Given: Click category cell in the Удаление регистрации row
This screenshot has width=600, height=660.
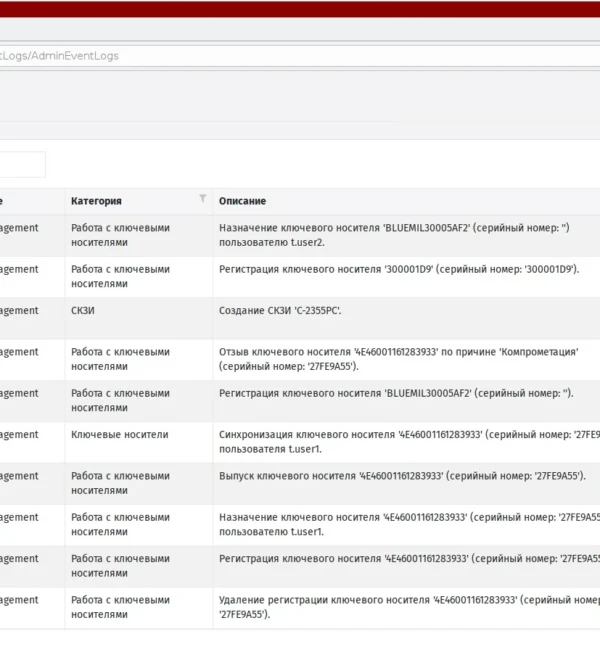Looking at the screenshot, I should (x=120, y=607).
